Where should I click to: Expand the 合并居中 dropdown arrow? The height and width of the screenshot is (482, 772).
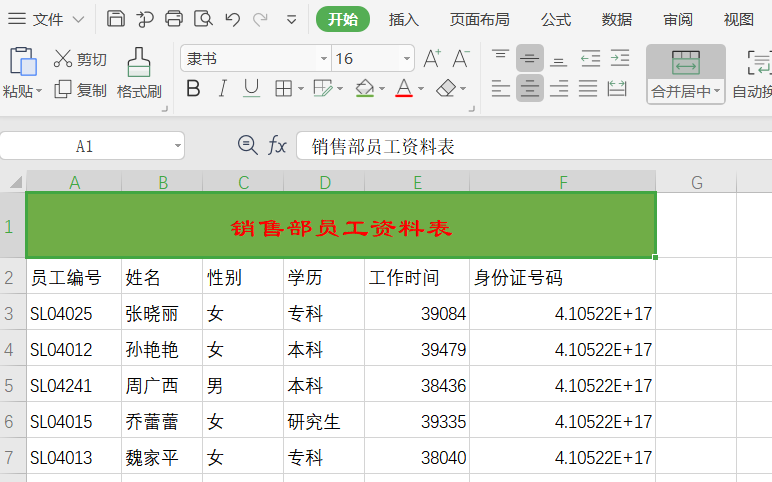click(717, 91)
